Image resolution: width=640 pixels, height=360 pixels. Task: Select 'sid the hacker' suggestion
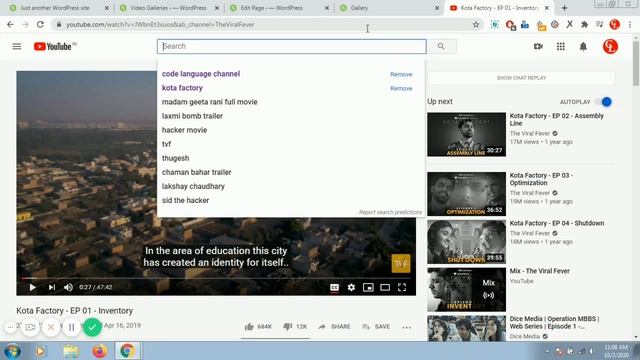(185, 200)
